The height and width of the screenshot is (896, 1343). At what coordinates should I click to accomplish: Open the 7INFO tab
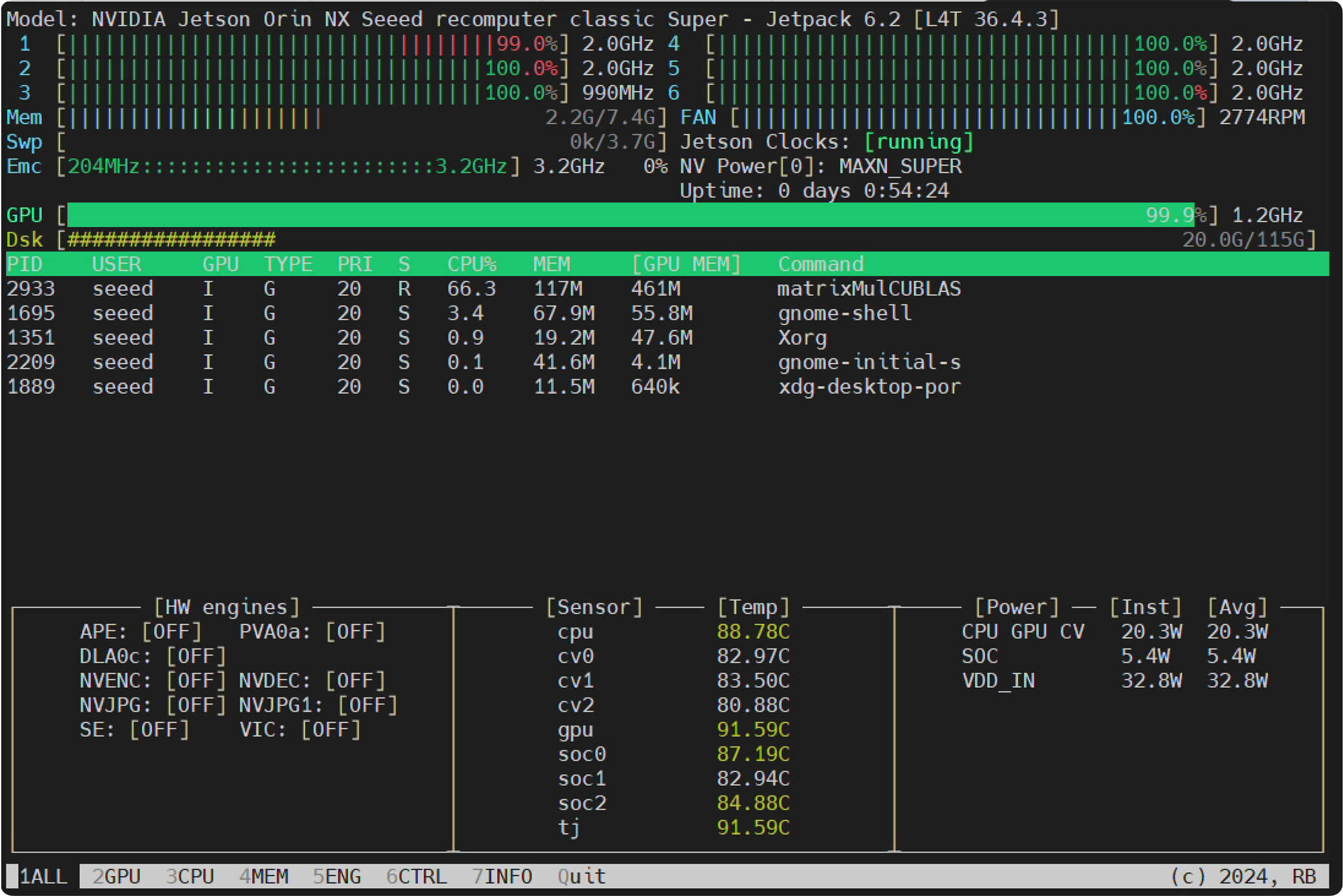point(502,877)
